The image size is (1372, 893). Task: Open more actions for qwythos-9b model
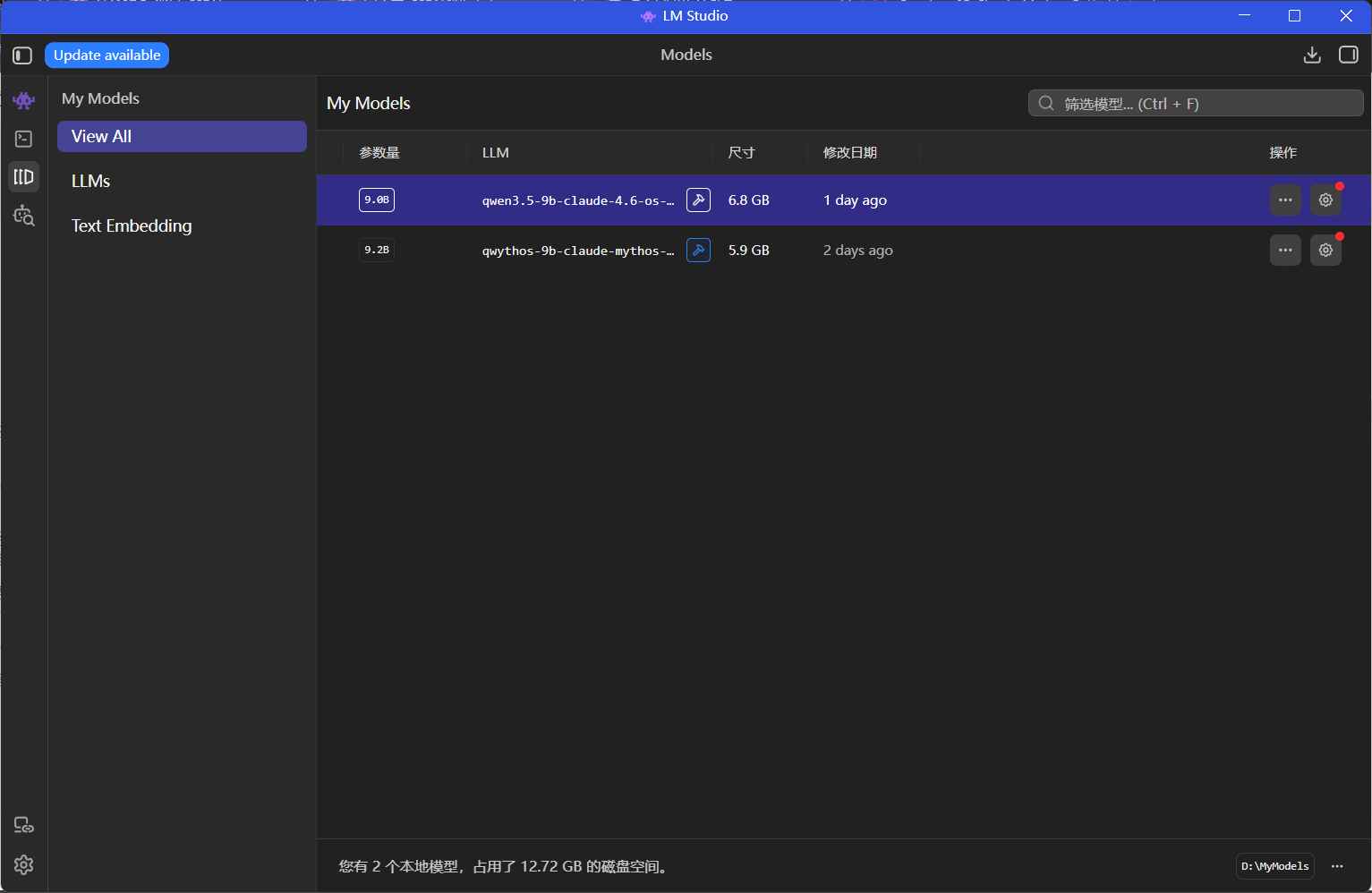point(1285,250)
